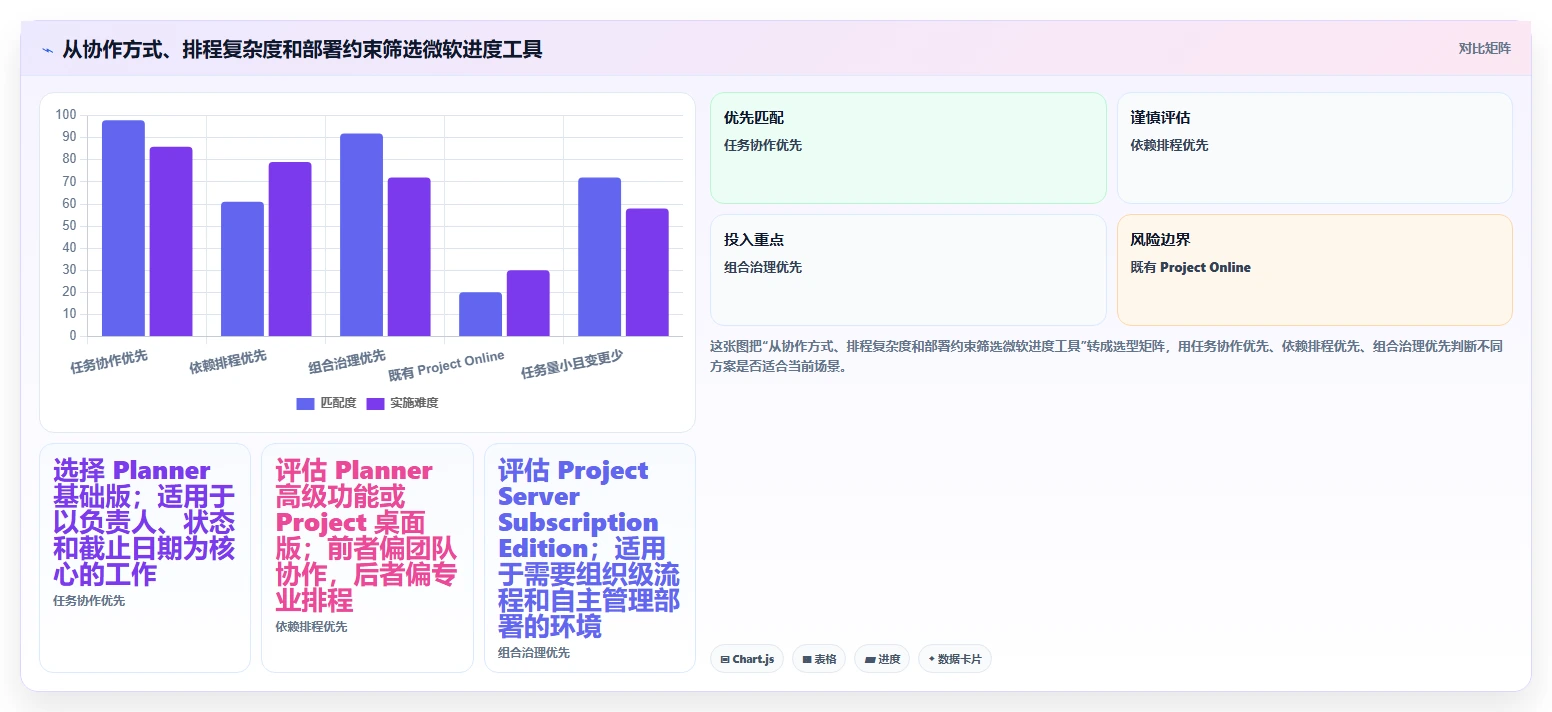Click the Chart.js tag pill

[747, 659]
